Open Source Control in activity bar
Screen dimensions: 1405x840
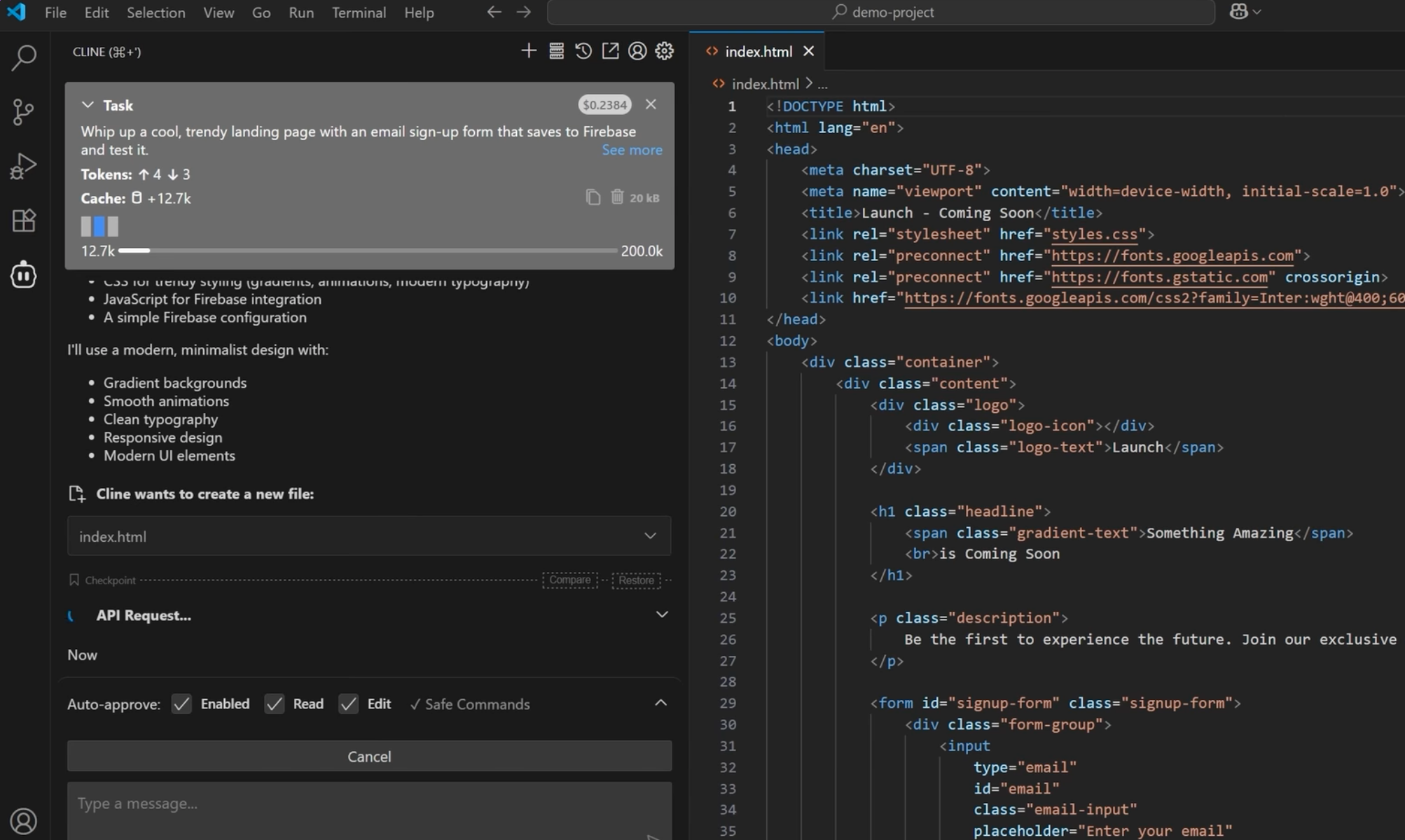(23, 112)
